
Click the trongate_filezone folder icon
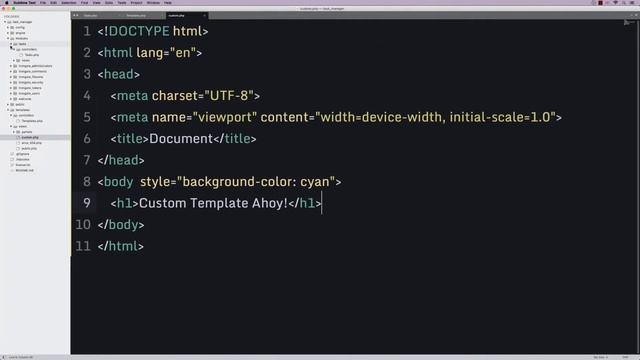click(15, 77)
